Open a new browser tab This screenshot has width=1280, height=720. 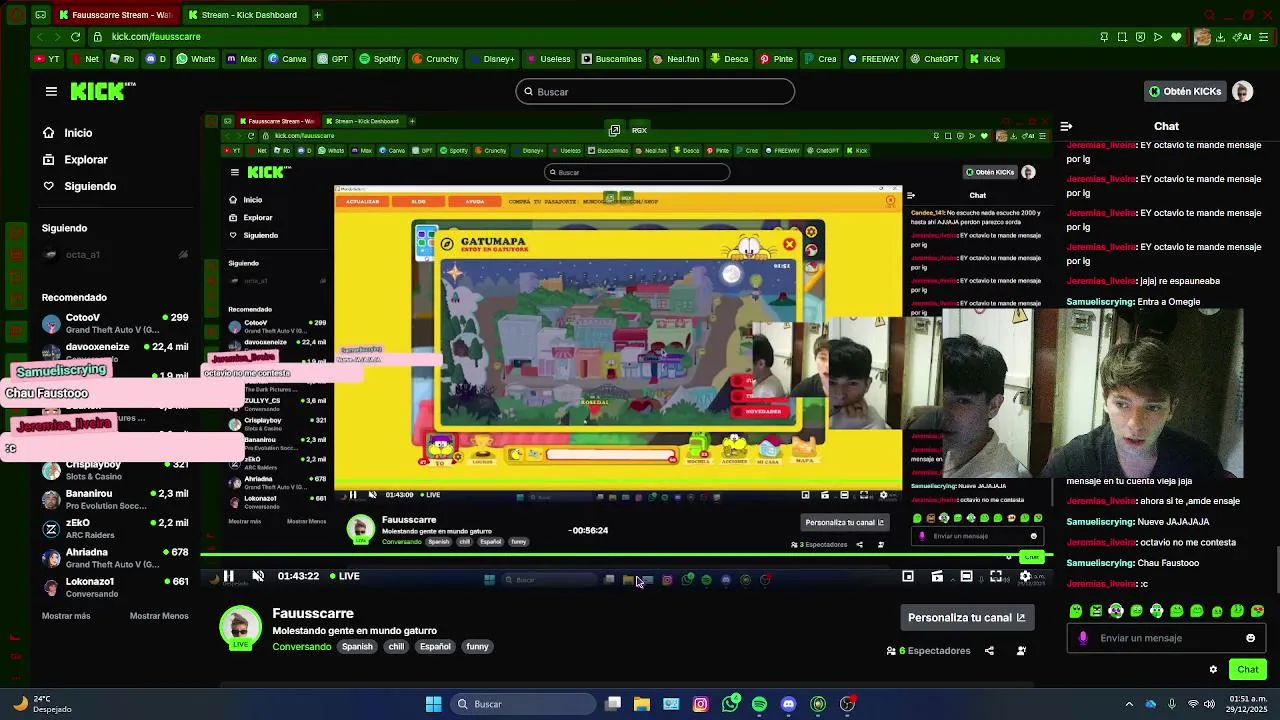pyautogui.click(x=317, y=15)
